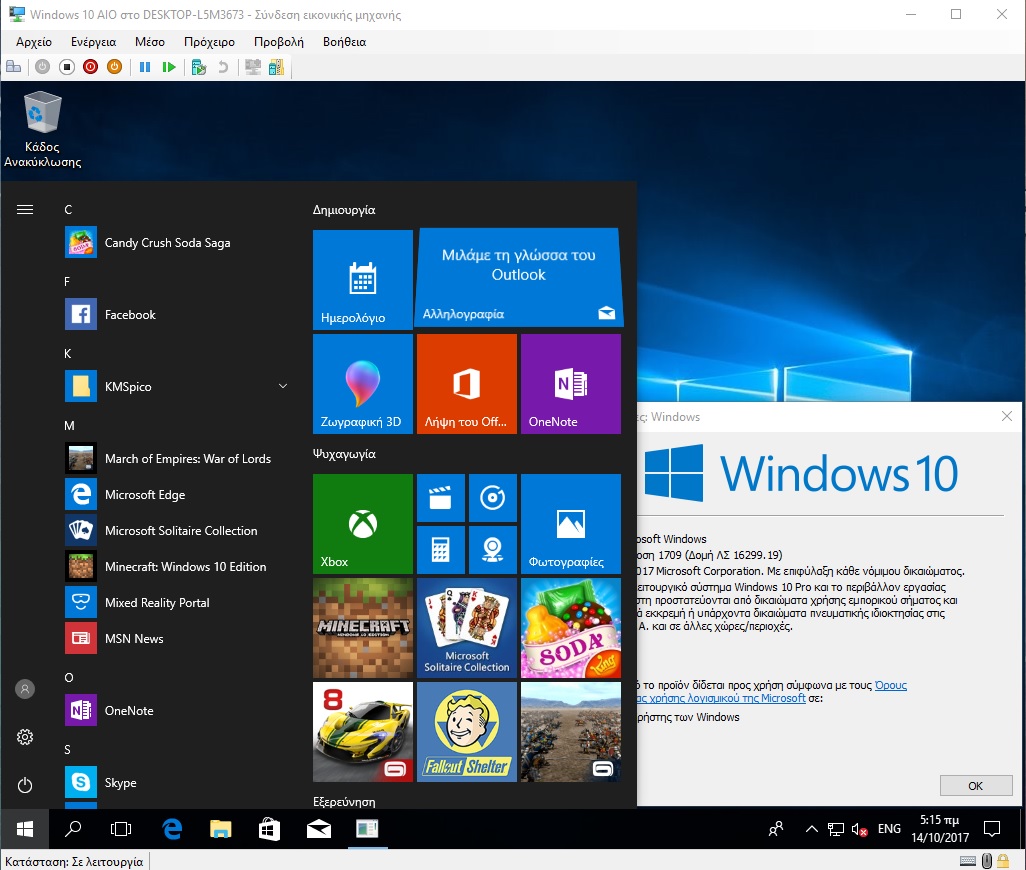Click the orange Save VM state icon
The height and width of the screenshot is (870, 1026).
click(115, 67)
